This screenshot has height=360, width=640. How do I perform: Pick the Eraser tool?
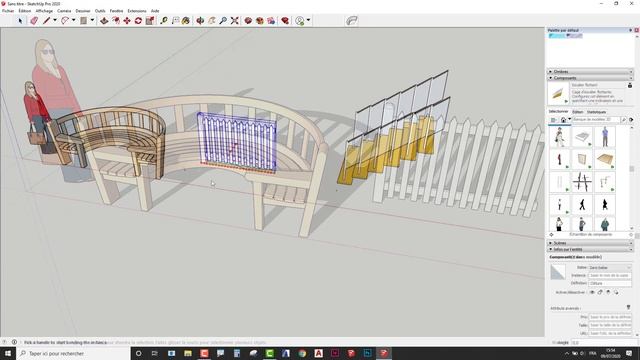coord(34,21)
